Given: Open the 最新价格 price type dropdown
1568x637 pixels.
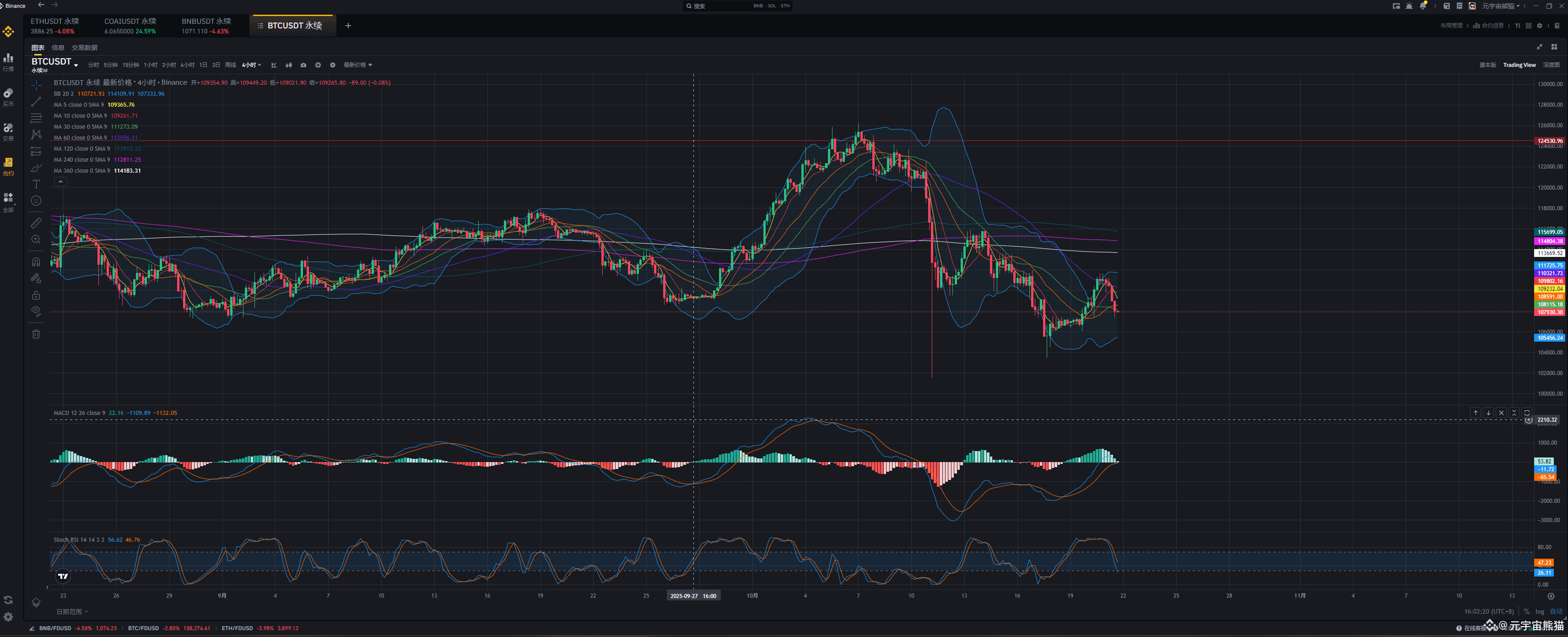Looking at the screenshot, I should pos(357,65).
